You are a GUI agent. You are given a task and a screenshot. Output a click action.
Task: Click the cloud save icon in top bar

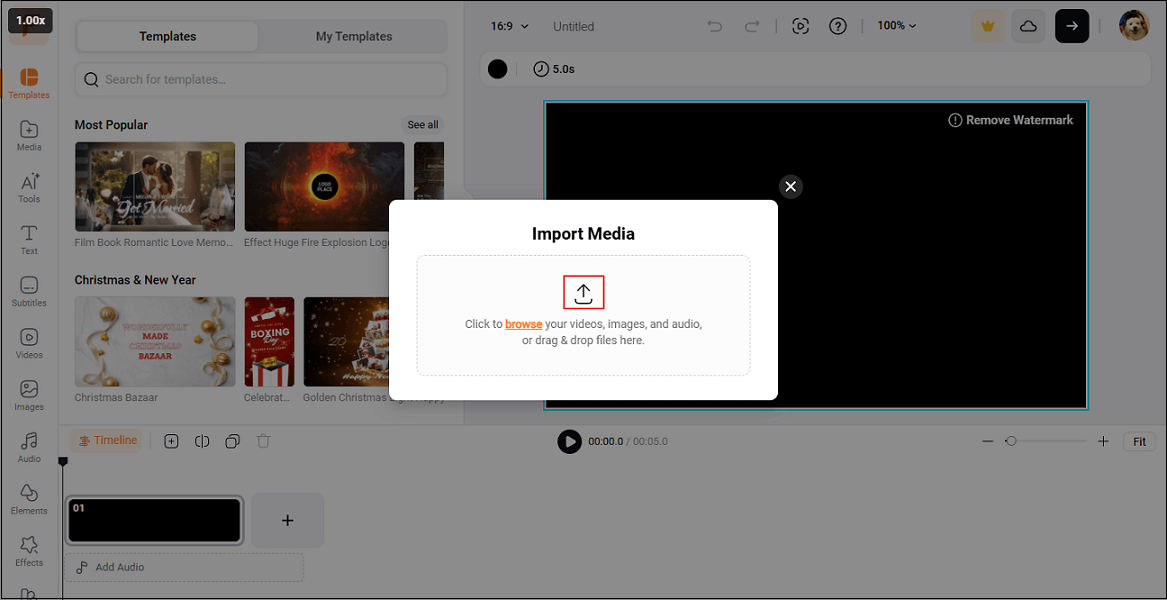pyautogui.click(x=1028, y=25)
